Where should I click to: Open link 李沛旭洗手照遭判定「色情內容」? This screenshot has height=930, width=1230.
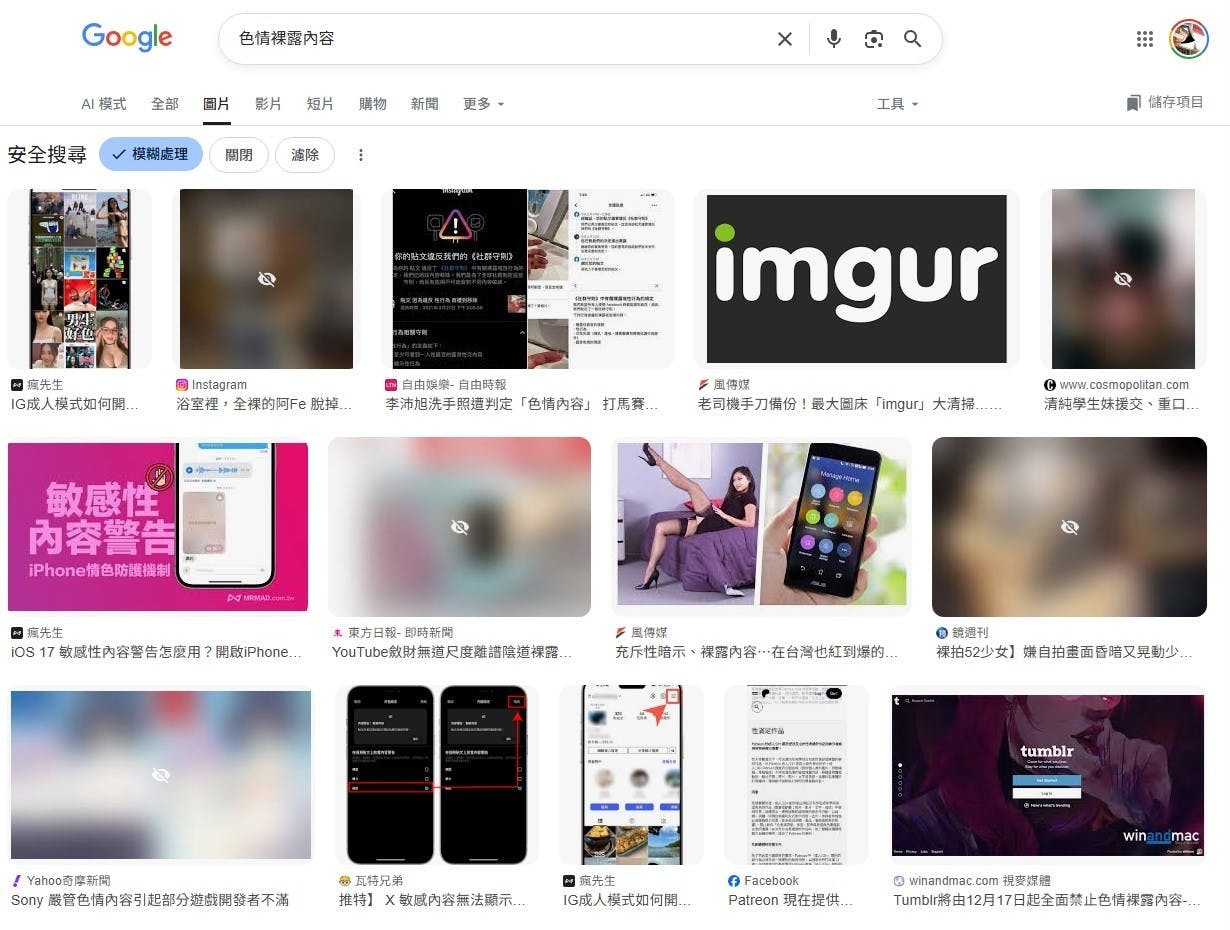pyautogui.click(x=522, y=405)
